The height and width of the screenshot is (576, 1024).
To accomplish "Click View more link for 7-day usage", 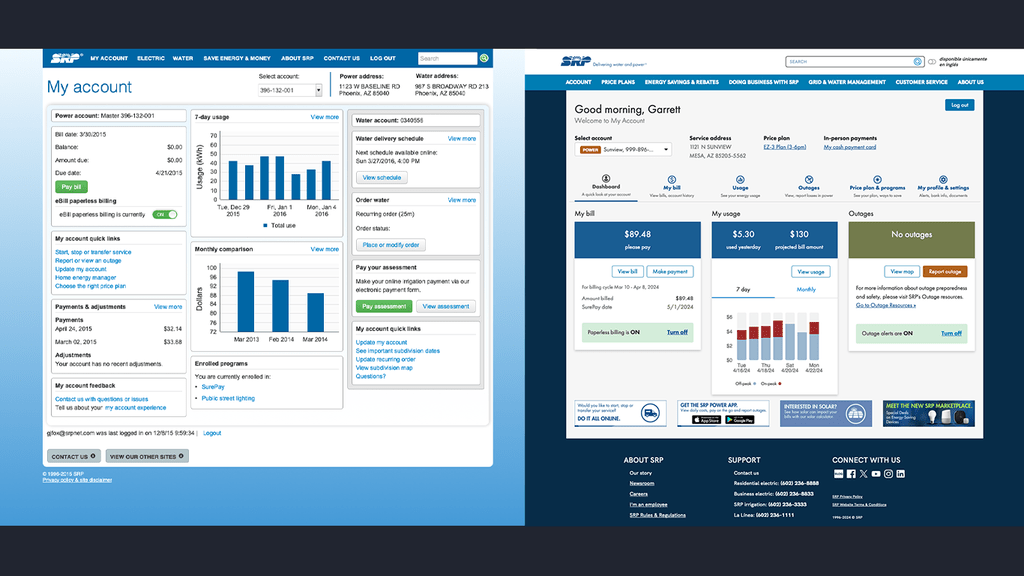I will click(325, 117).
